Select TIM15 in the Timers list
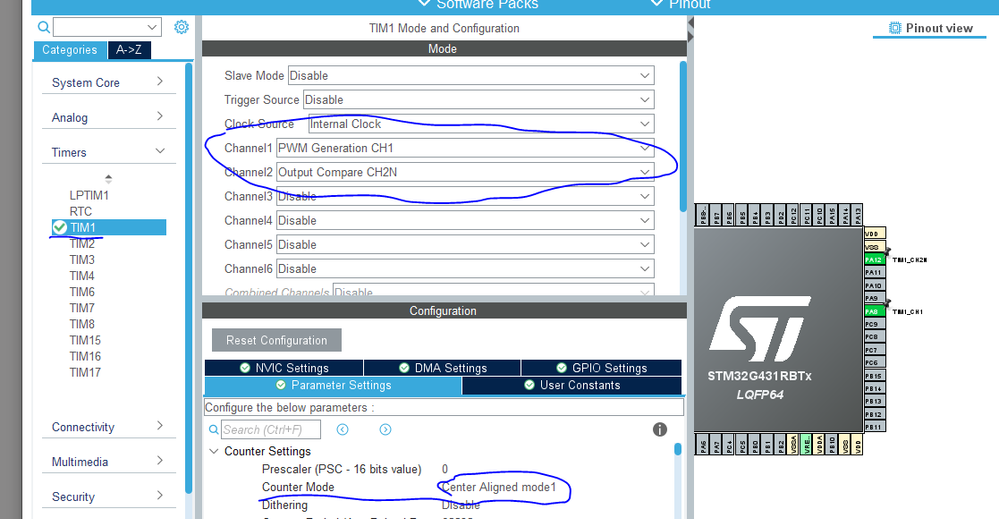 [x=85, y=340]
